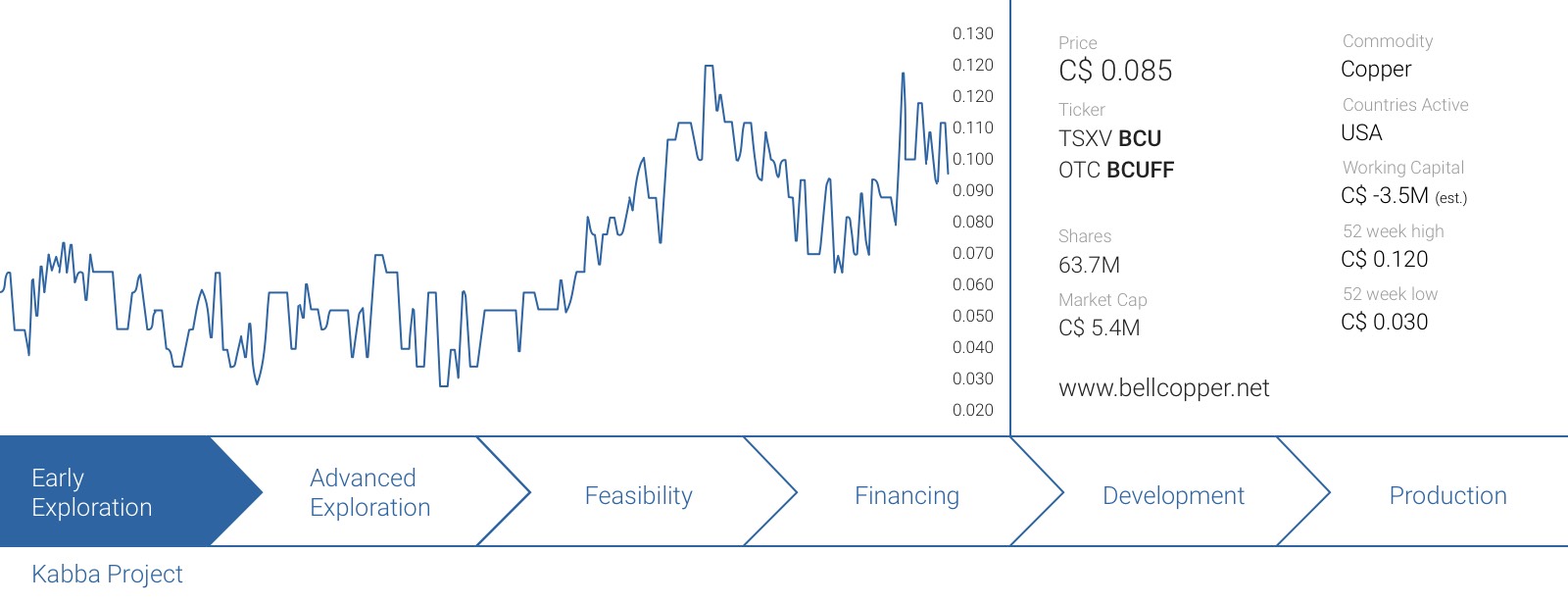Click the 0.020 axis label on chart
1568x604 pixels.
coord(972,410)
